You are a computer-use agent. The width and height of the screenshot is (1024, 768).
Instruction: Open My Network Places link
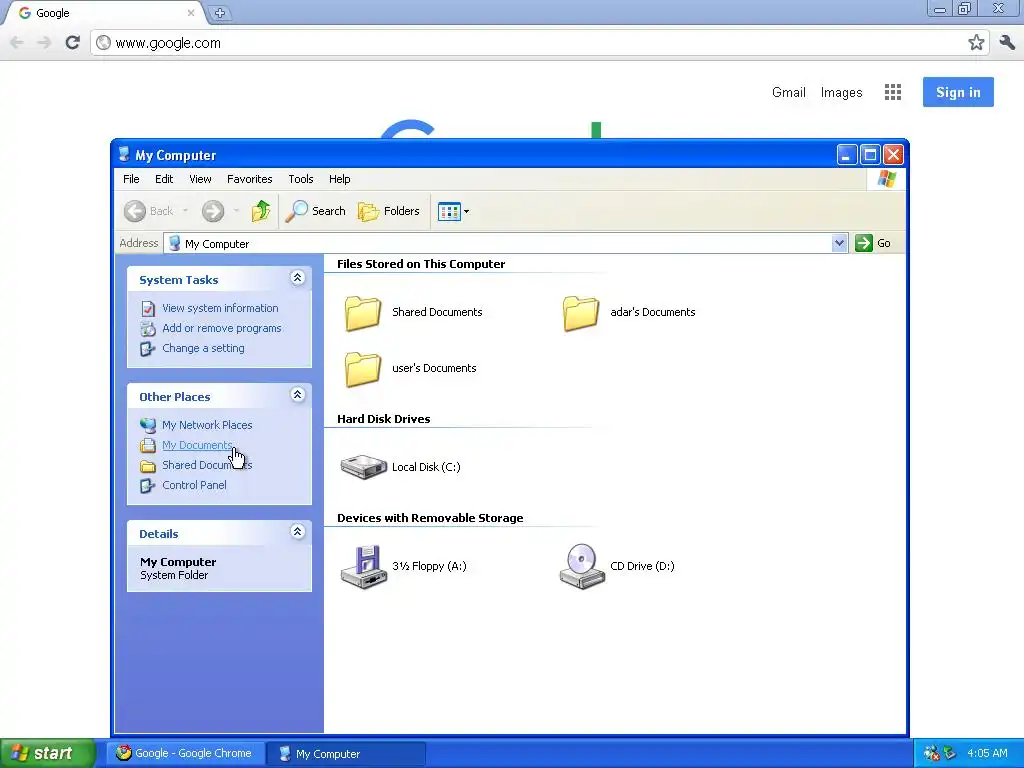click(x=207, y=425)
